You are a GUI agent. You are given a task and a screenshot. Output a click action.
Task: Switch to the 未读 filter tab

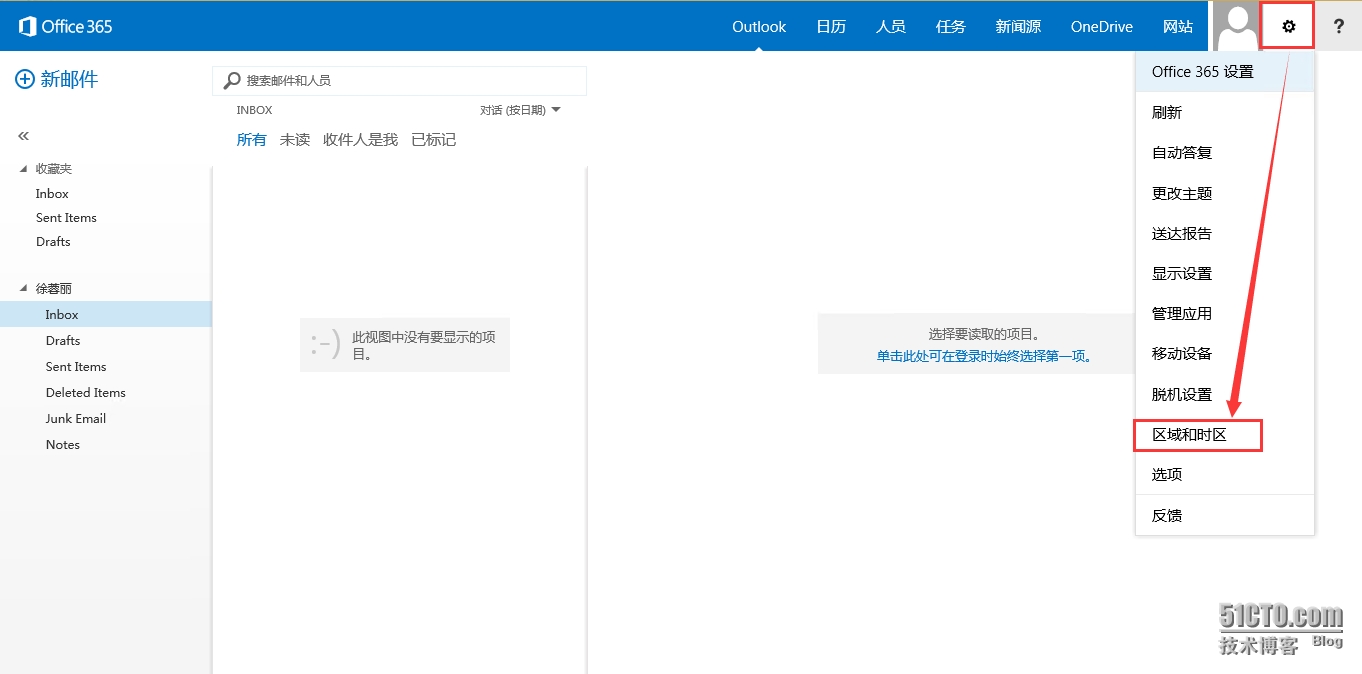coord(295,140)
